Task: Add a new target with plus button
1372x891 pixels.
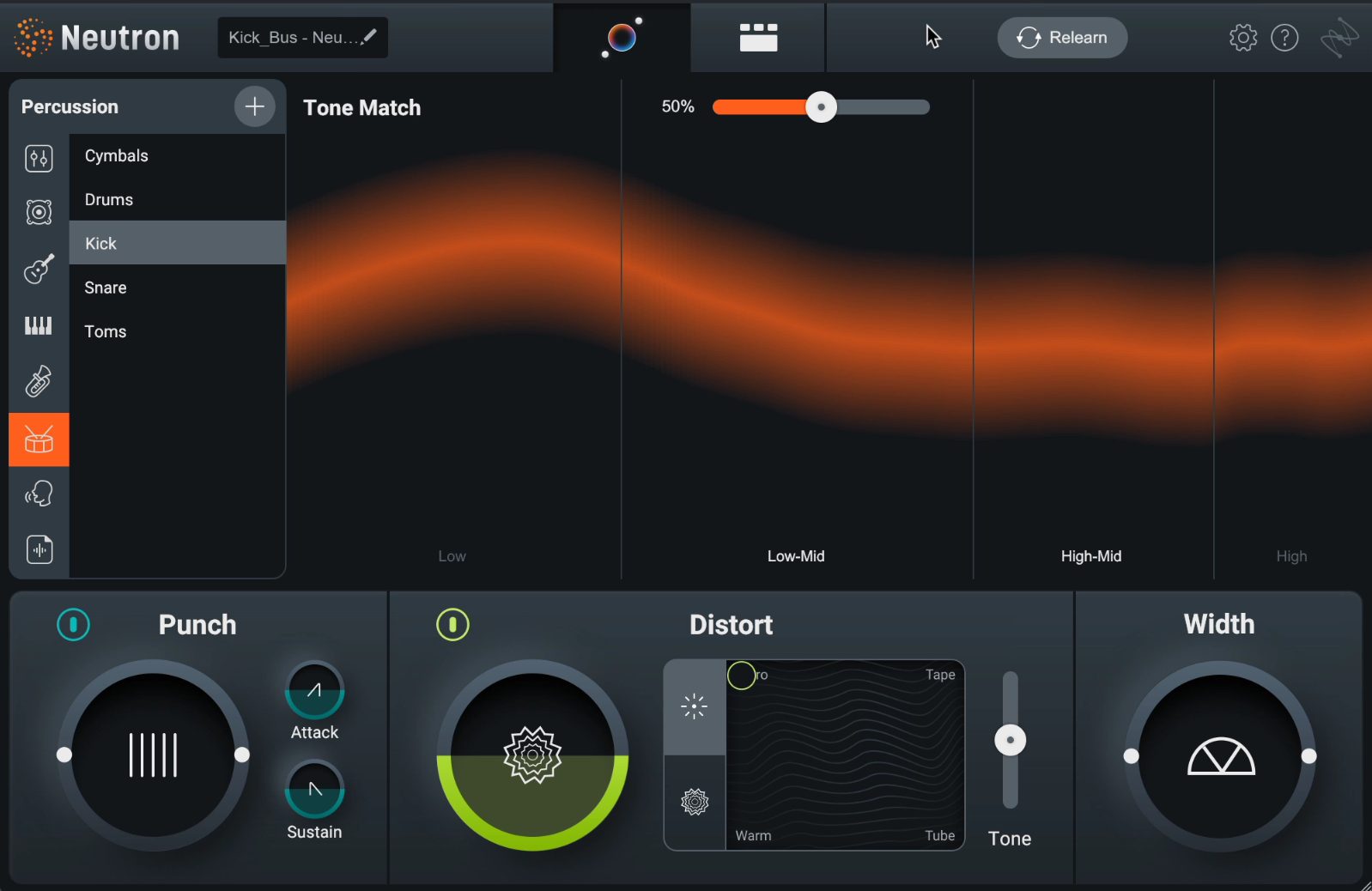Action: point(254,106)
